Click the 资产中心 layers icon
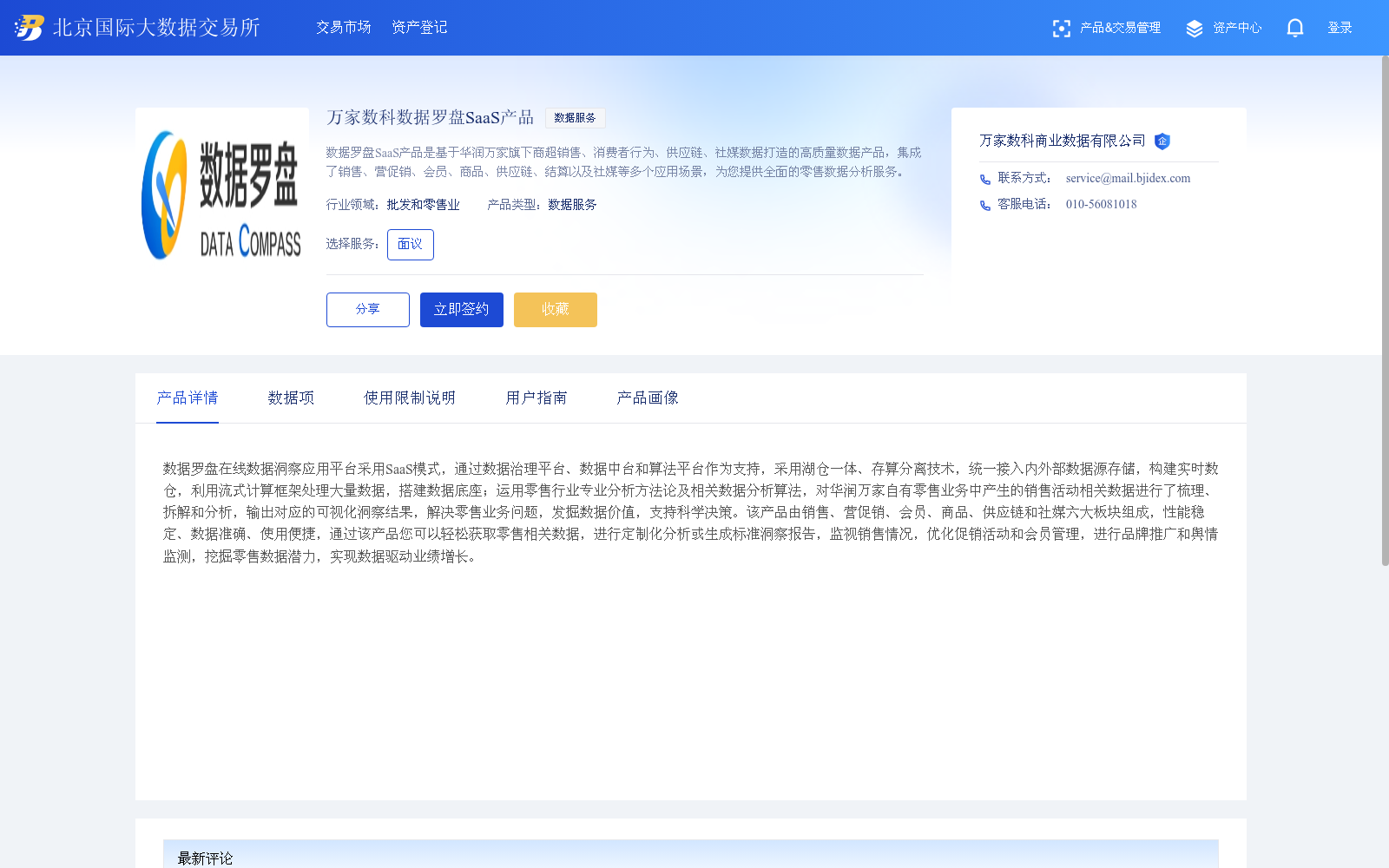1389x868 pixels. (1195, 29)
